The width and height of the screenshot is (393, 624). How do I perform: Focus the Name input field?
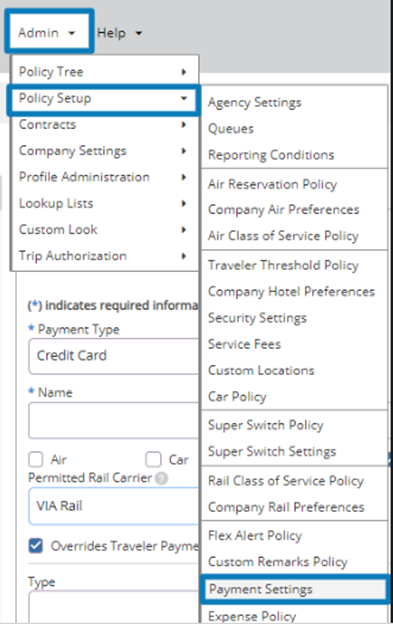click(x=113, y=420)
